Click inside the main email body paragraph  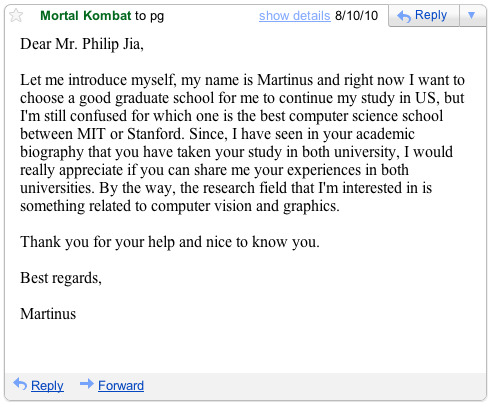[x=242, y=143]
